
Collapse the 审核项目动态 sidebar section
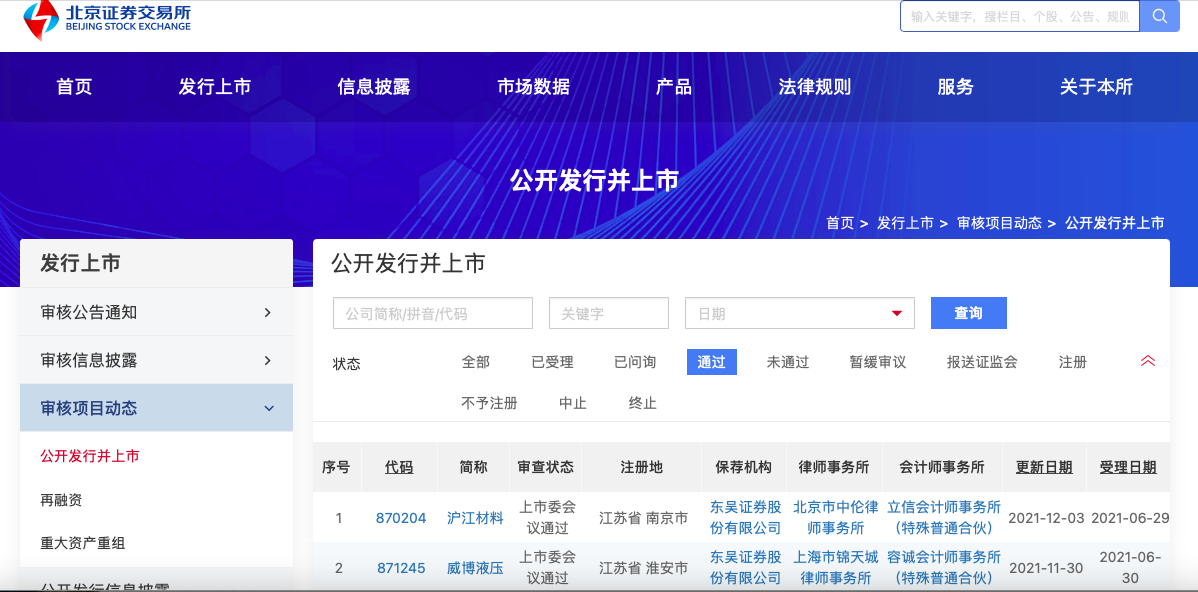[156, 408]
